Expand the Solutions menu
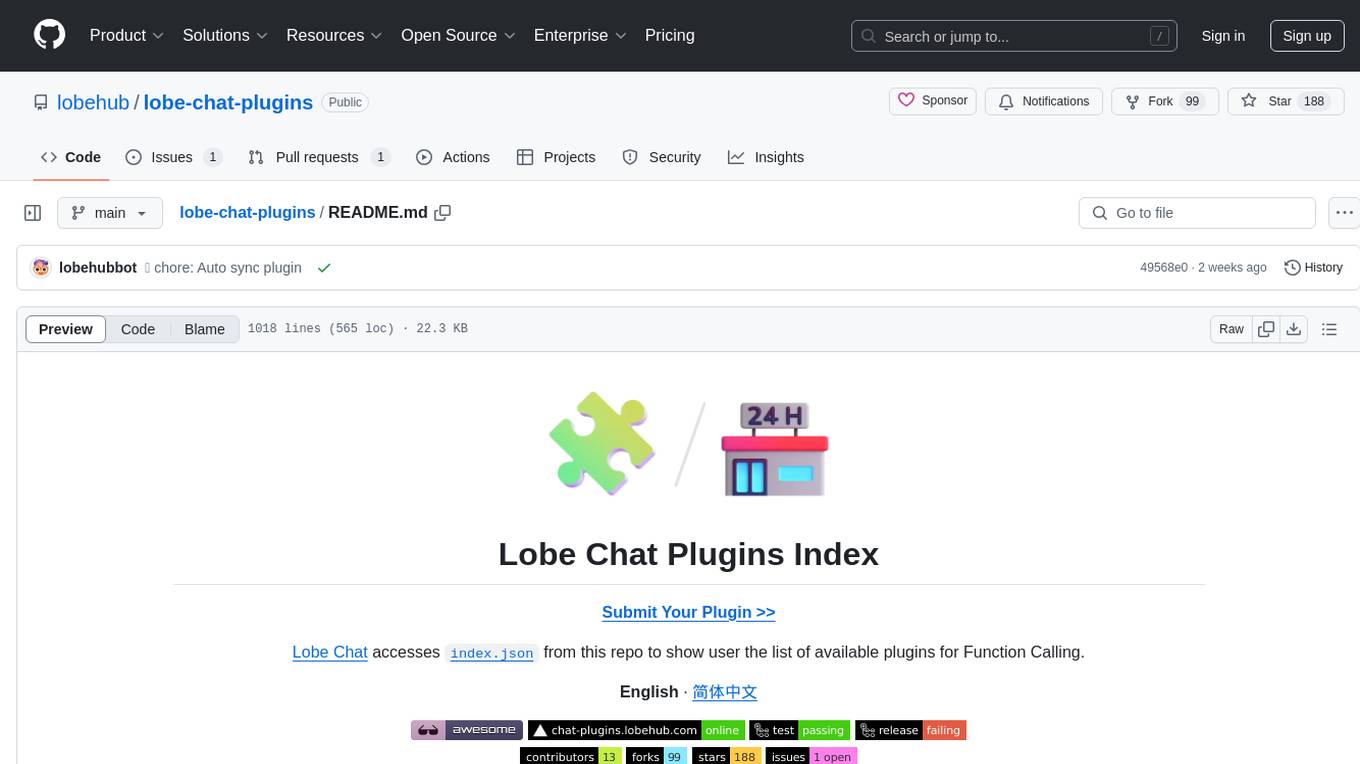The image size is (1360, 764). pyautogui.click(x=225, y=35)
